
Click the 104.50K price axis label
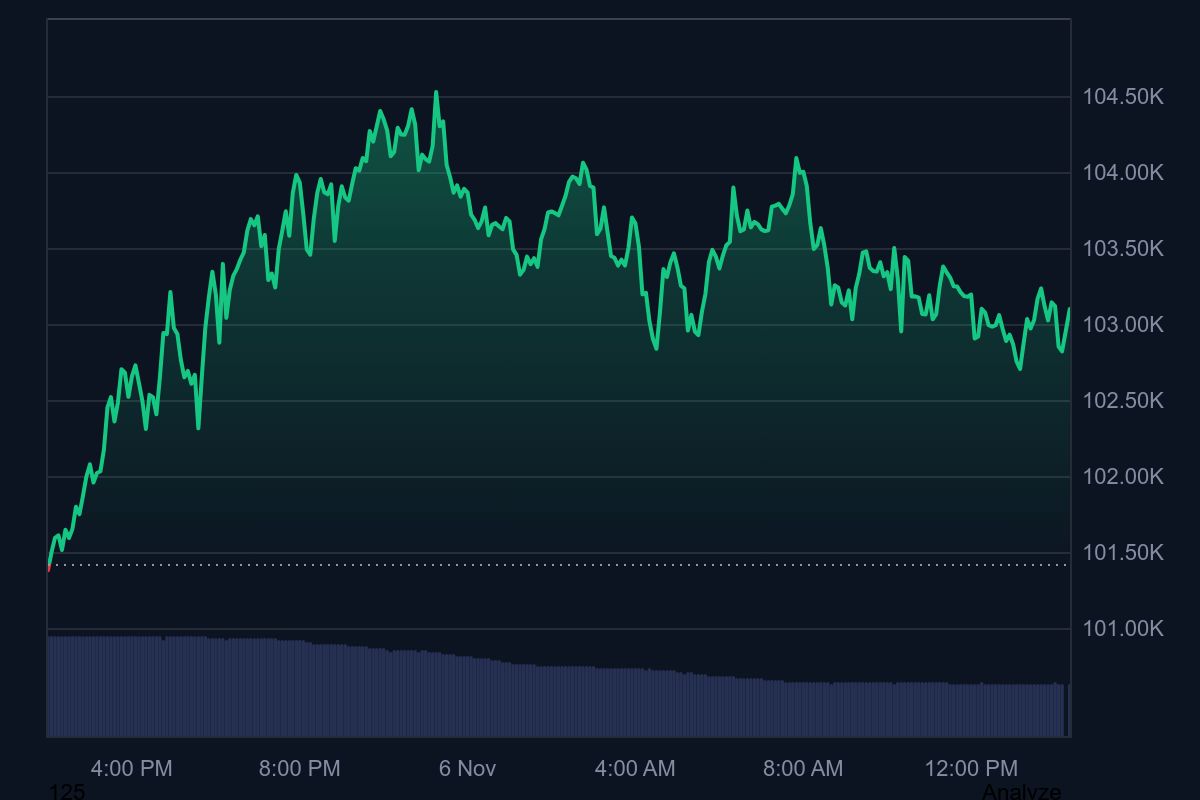click(x=1123, y=97)
